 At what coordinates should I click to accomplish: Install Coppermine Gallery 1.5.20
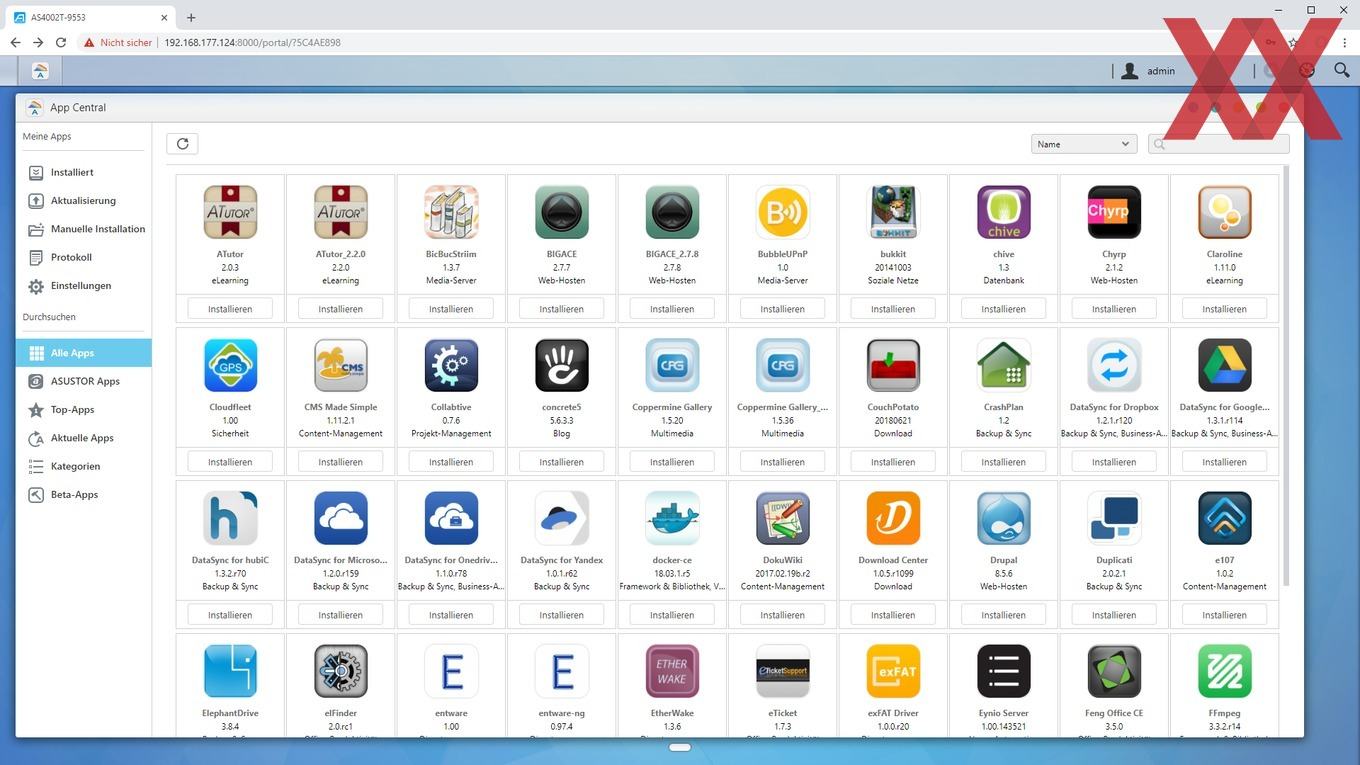coord(672,462)
